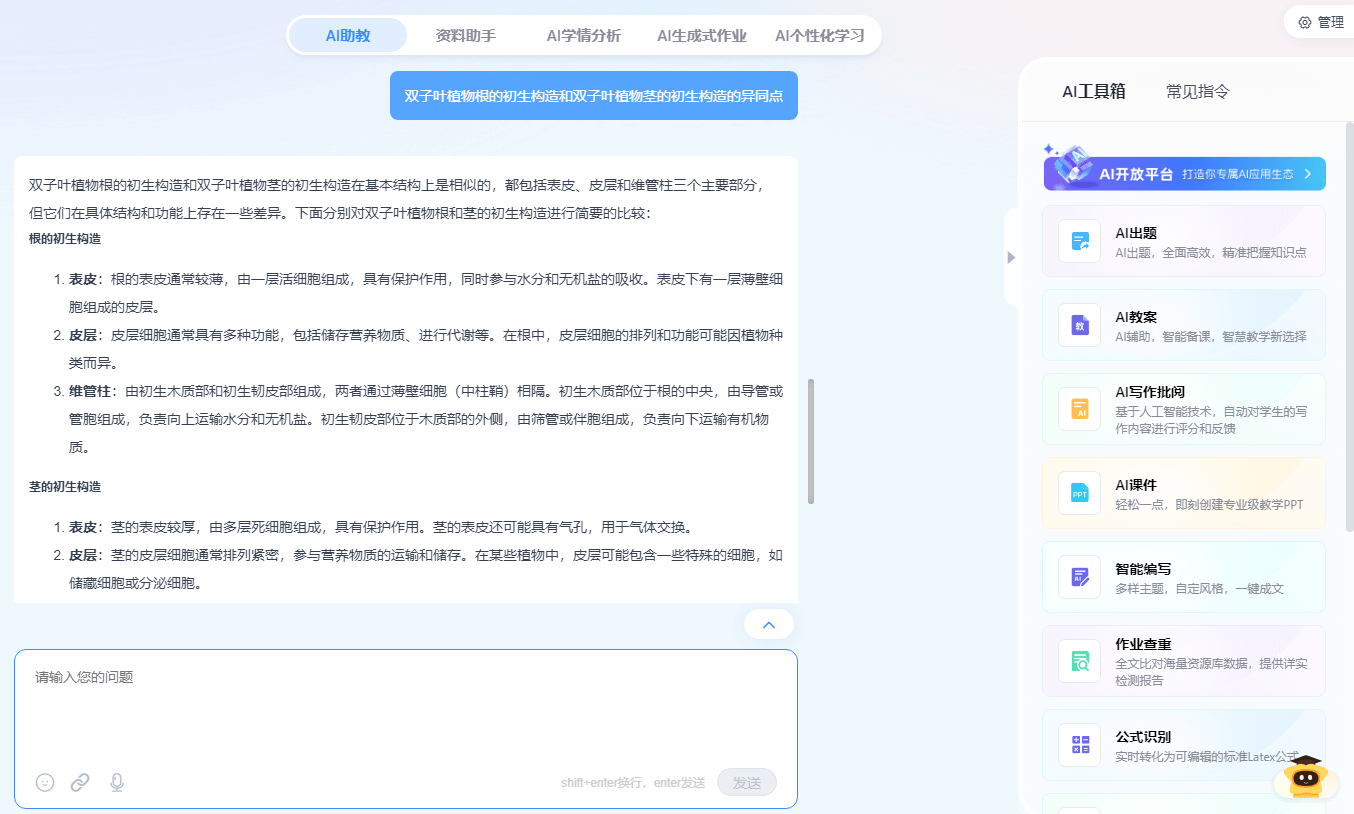Click the 发送 send button
Image resolution: width=1354 pixels, height=814 pixels.
[746, 782]
